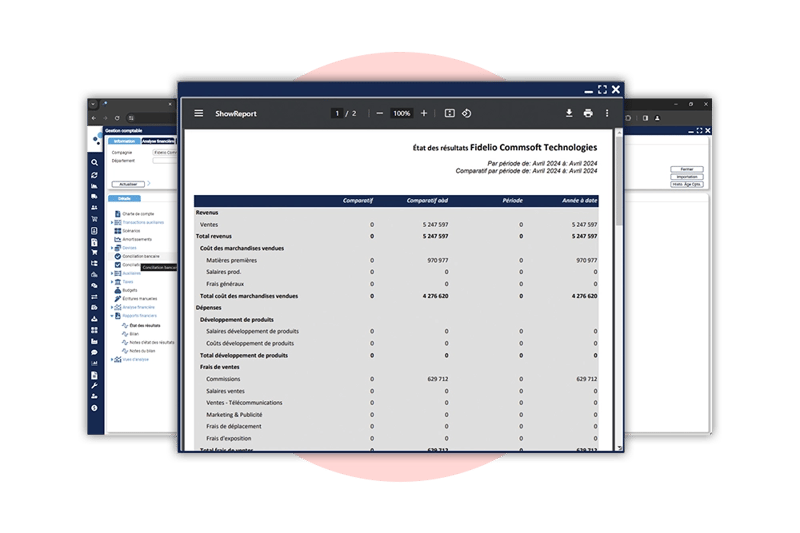Click the scrollbar down arrow in report

pyautogui.click(x=619, y=448)
